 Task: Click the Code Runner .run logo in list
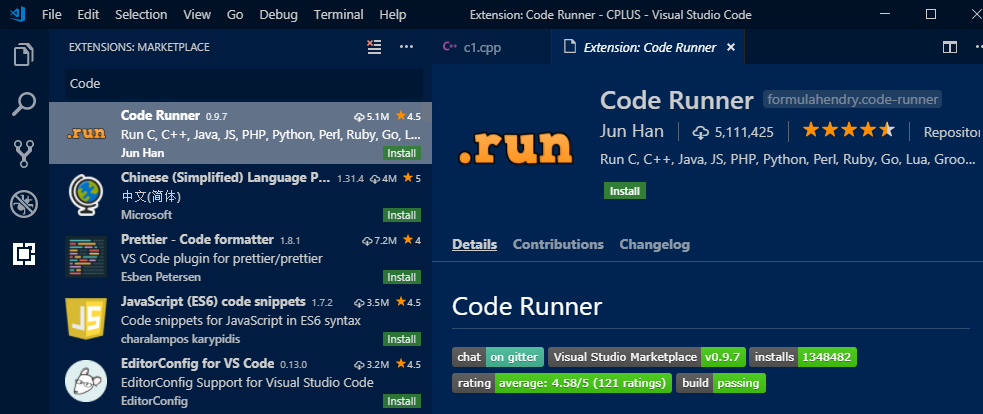[x=86, y=134]
